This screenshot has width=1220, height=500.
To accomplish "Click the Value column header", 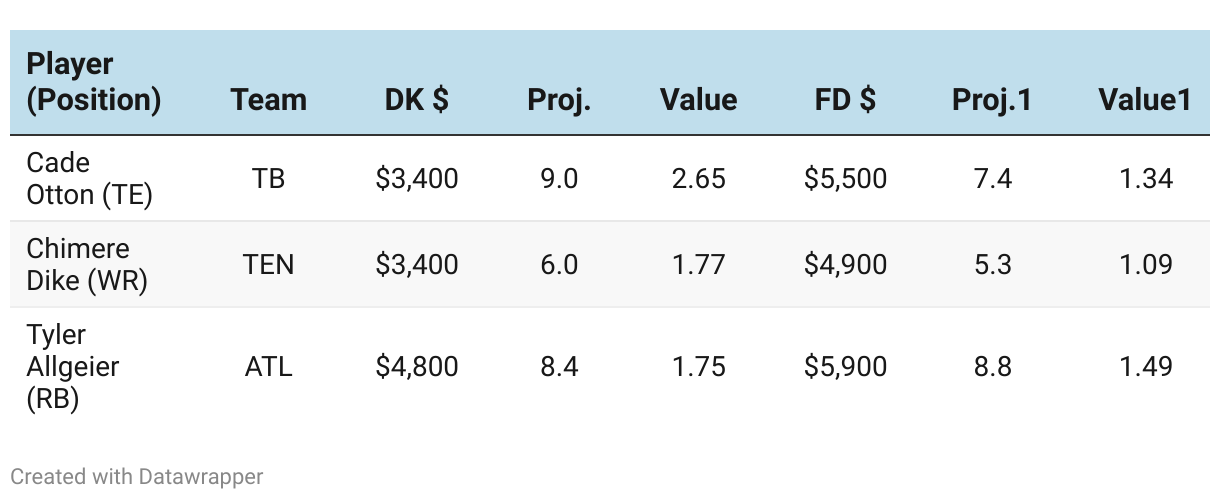I will pyautogui.click(x=698, y=100).
